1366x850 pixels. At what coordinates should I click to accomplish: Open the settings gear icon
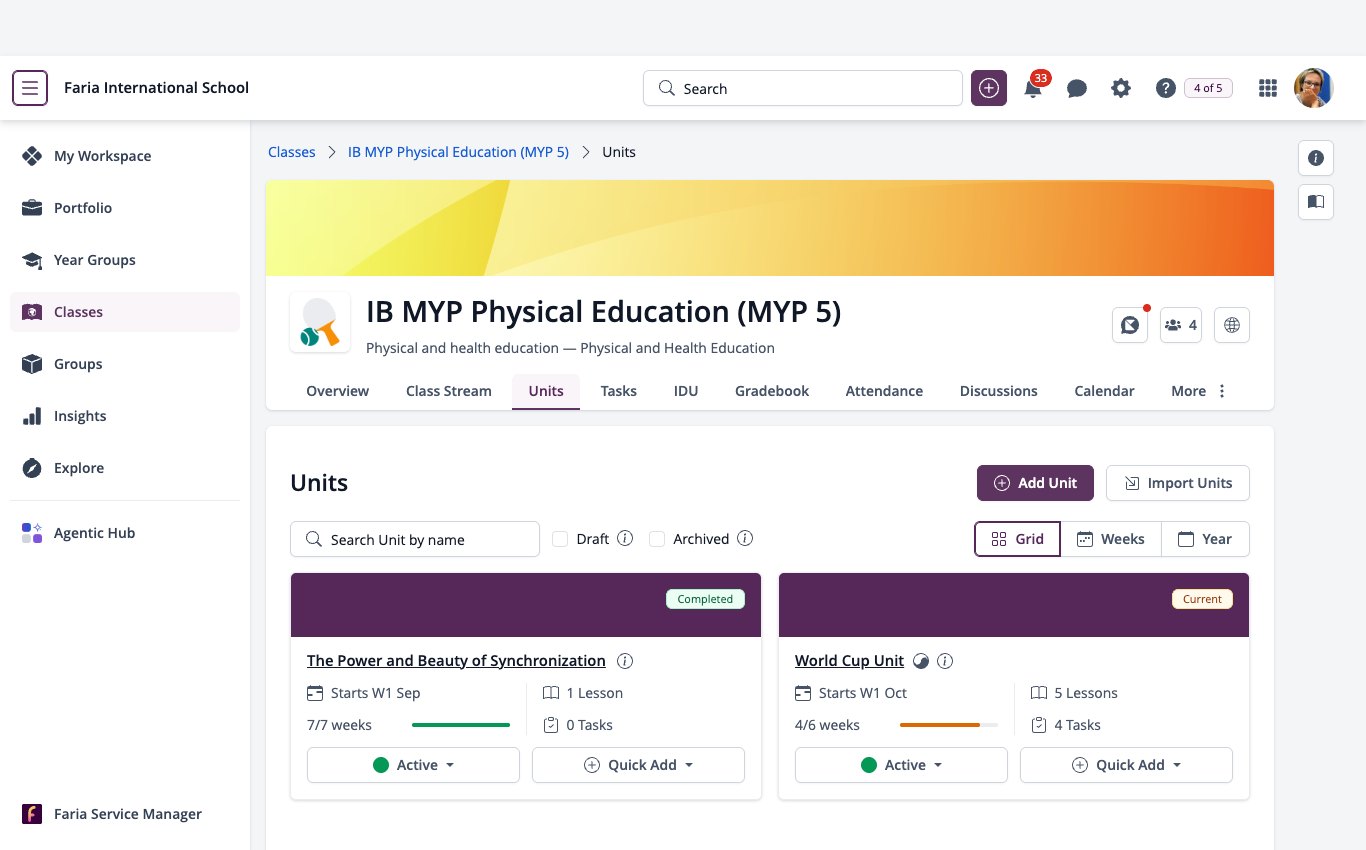(x=1121, y=88)
